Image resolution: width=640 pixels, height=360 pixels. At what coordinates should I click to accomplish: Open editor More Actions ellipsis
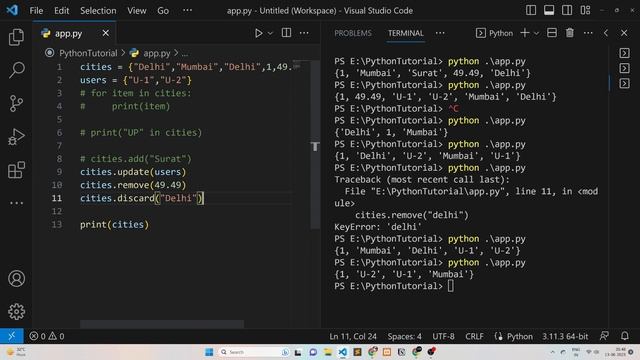pyautogui.click(x=304, y=33)
